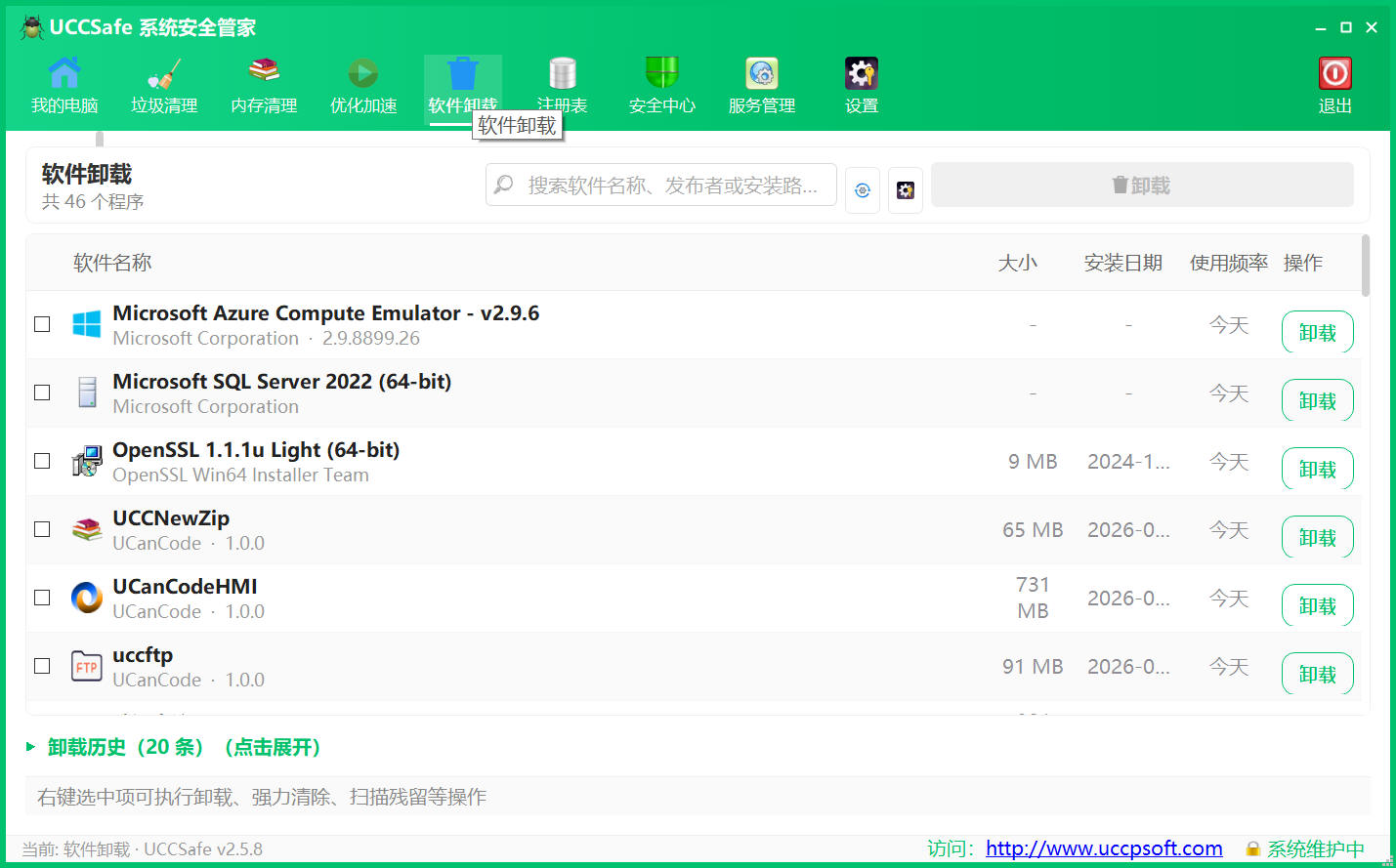Click the '731 MB' size of UCanCodeHMI
This screenshot has width=1396, height=868.
pos(1033,598)
